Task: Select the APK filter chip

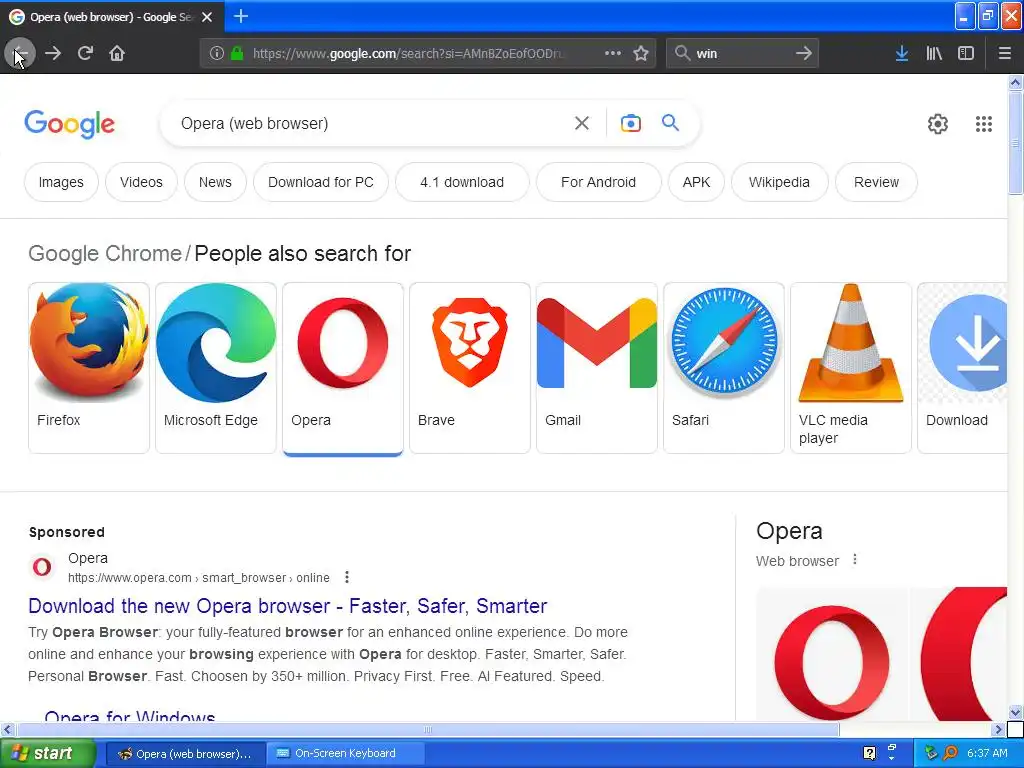Action: point(696,182)
